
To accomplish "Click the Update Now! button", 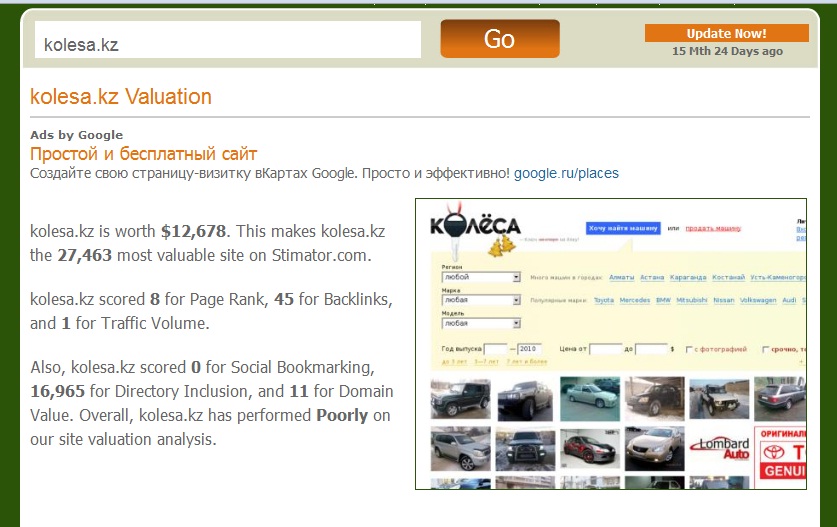I will [x=727, y=33].
